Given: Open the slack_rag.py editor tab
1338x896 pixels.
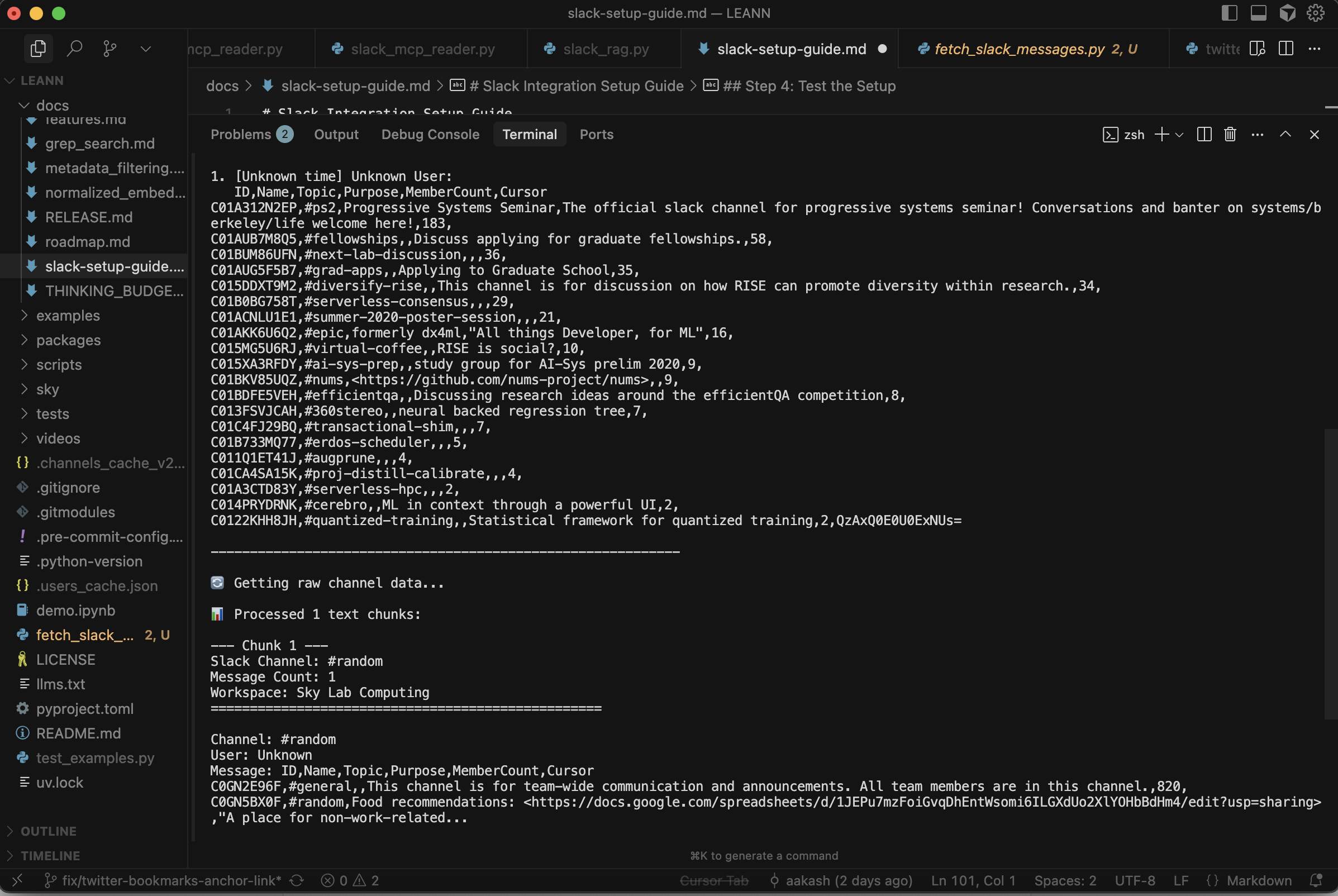Looking at the screenshot, I should pos(605,49).
